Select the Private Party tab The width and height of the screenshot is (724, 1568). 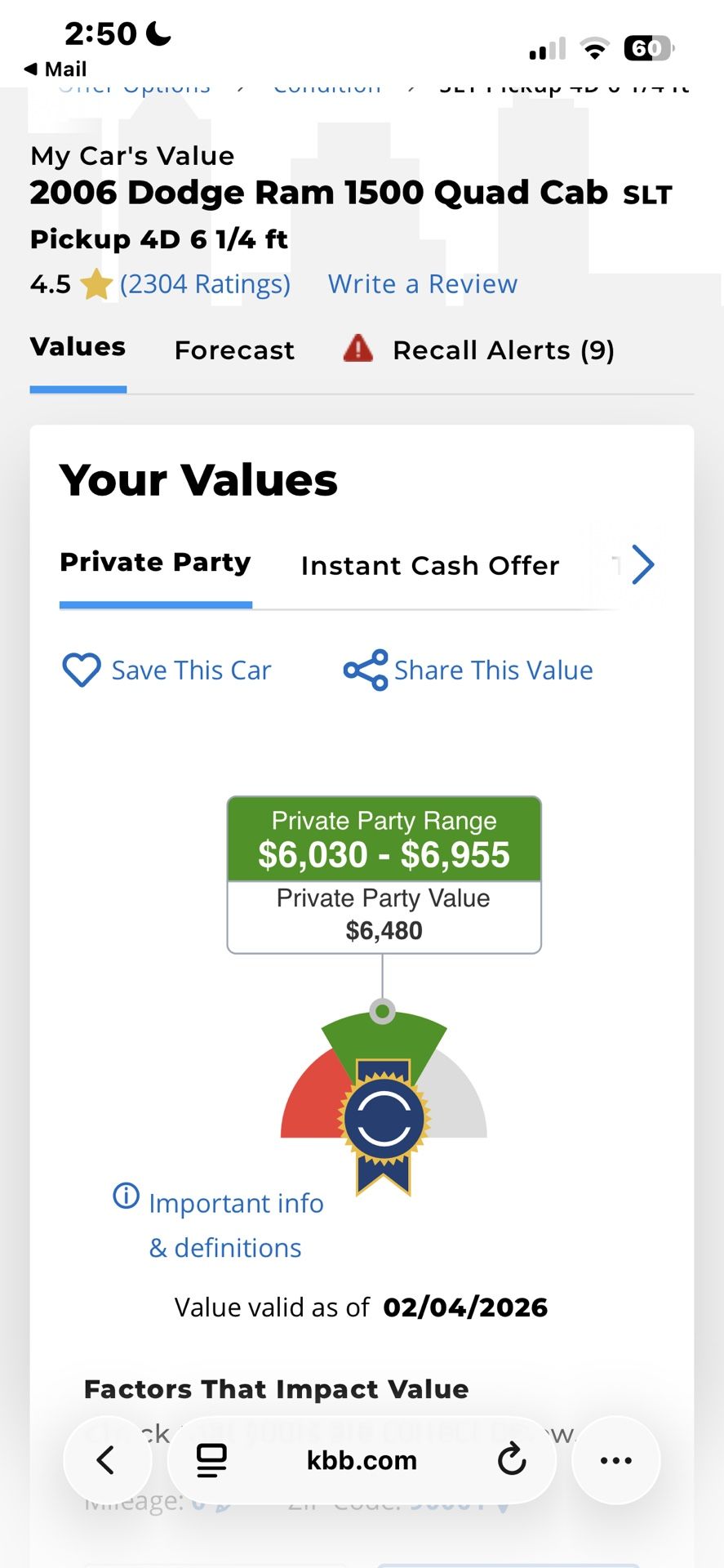(155, 563)
